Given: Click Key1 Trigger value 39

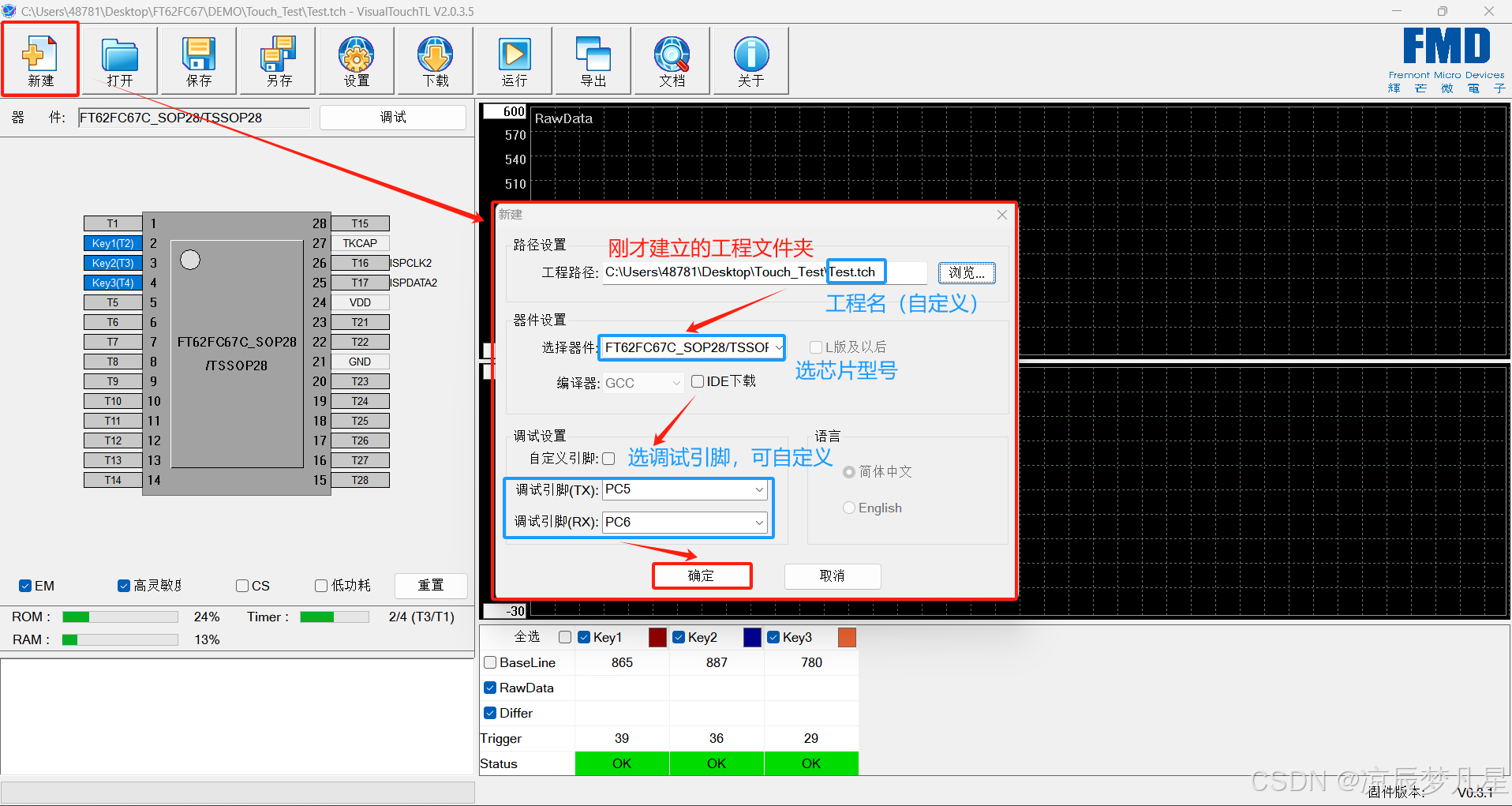Looking at the screenshot, I should [622, 738].
